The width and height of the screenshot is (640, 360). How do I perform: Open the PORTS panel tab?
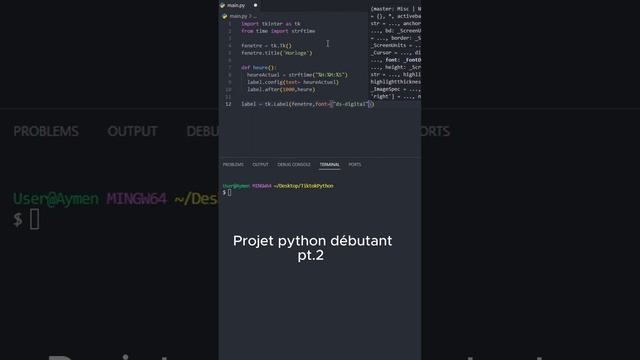click(355, 164)
